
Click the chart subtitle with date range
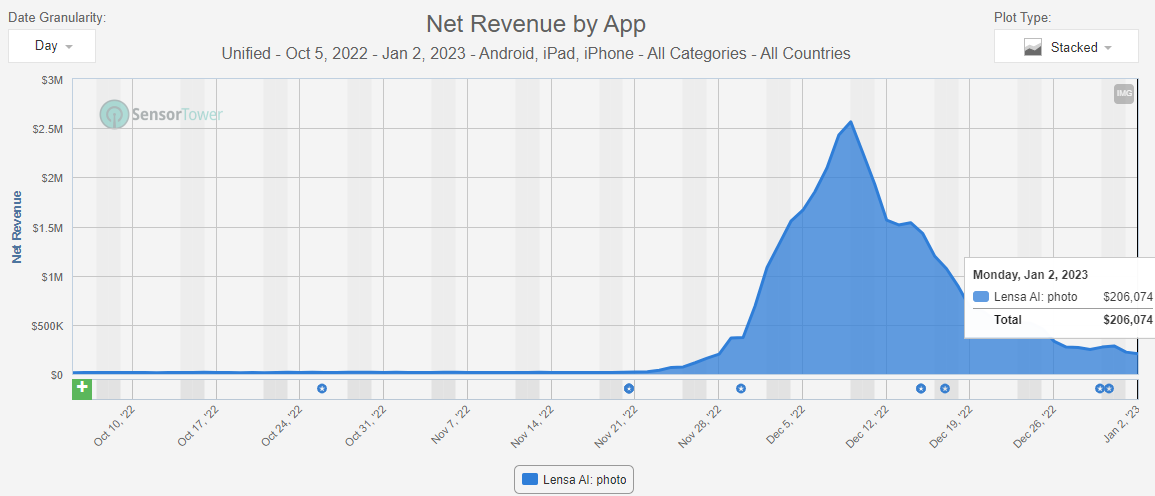[x=536, y=54]
